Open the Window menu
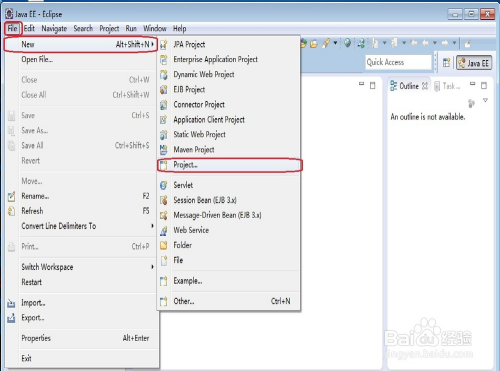This screenshot has height=371, width=500. [x=155, y=29]
